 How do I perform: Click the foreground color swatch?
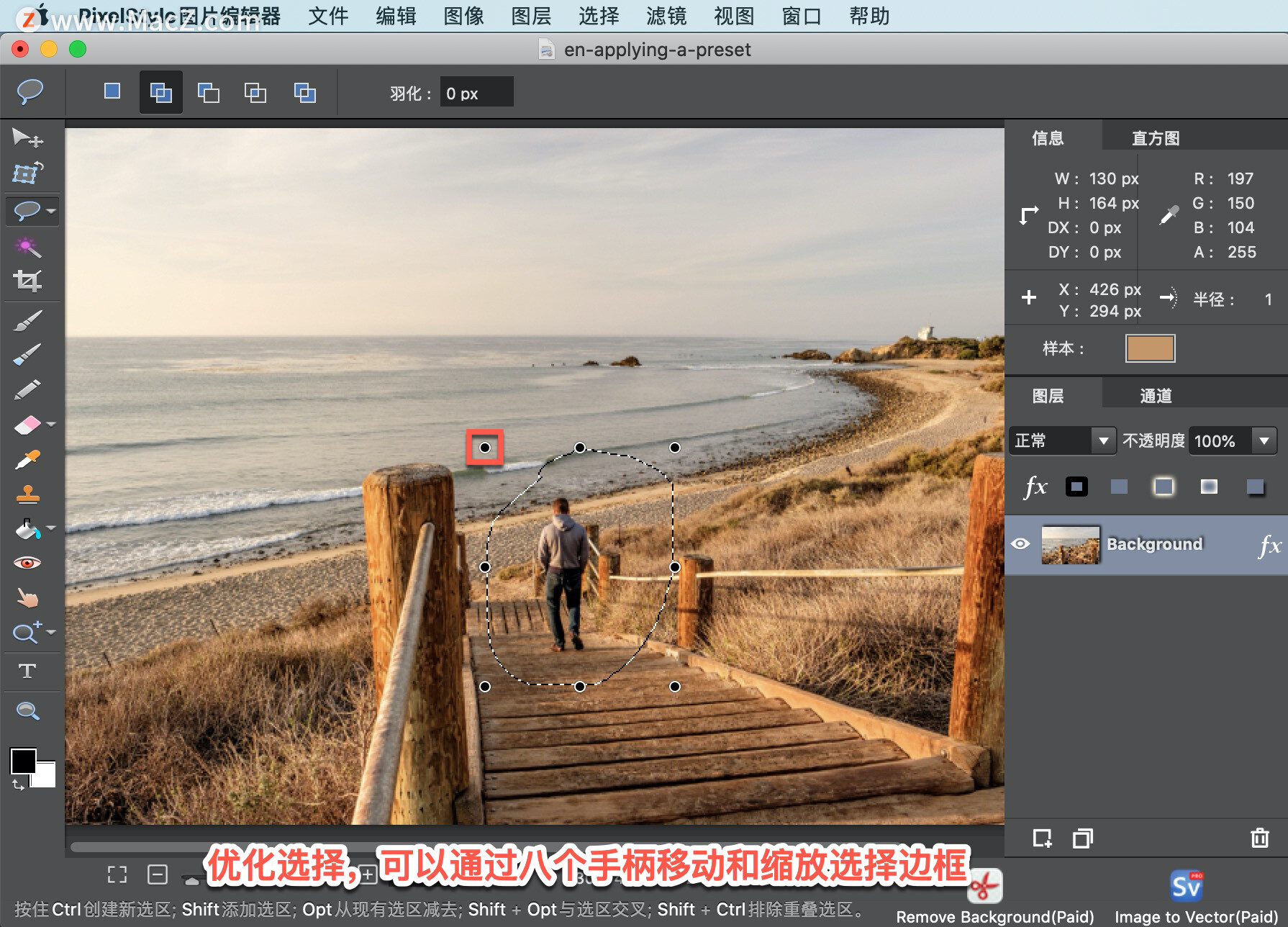(23, 761)
